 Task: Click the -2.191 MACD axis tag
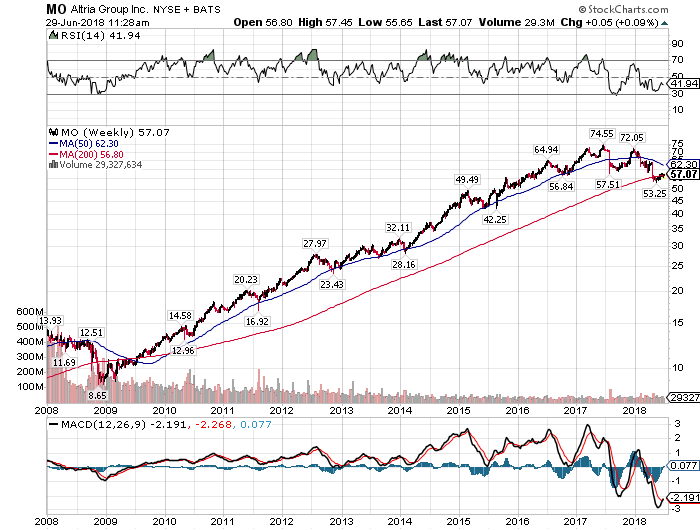[684, 497]
